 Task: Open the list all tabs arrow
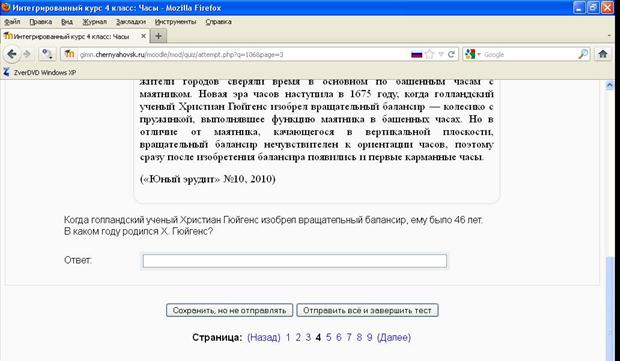click(610, 36)
